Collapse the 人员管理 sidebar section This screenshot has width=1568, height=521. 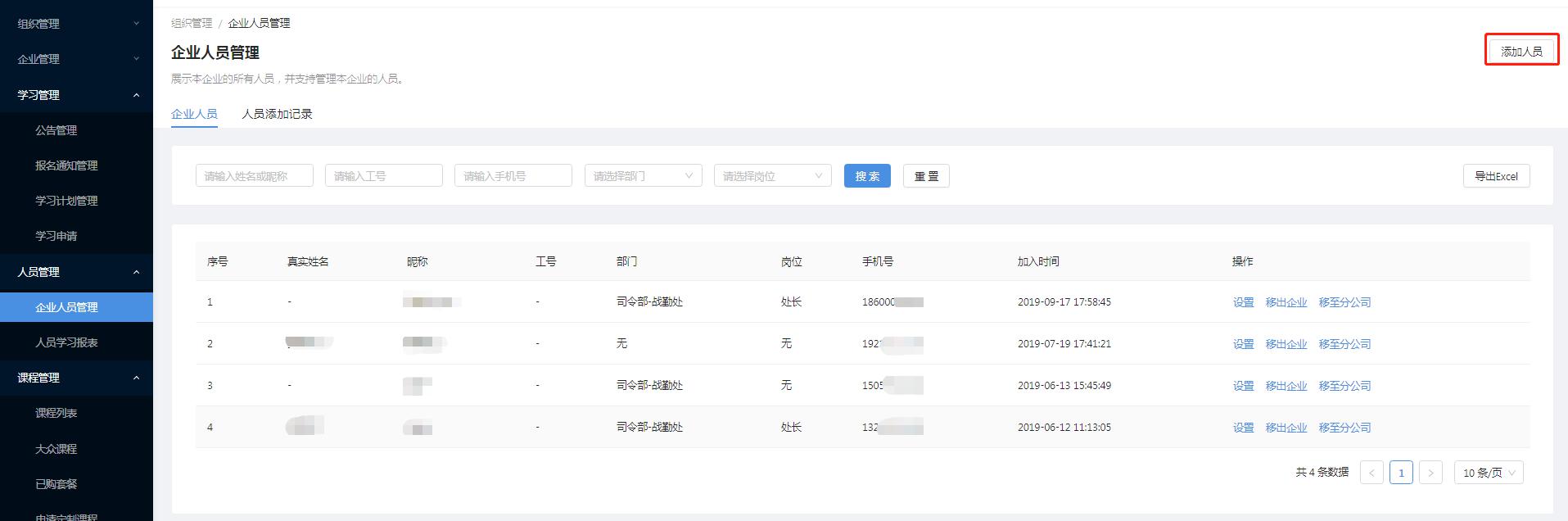point(76,272)
